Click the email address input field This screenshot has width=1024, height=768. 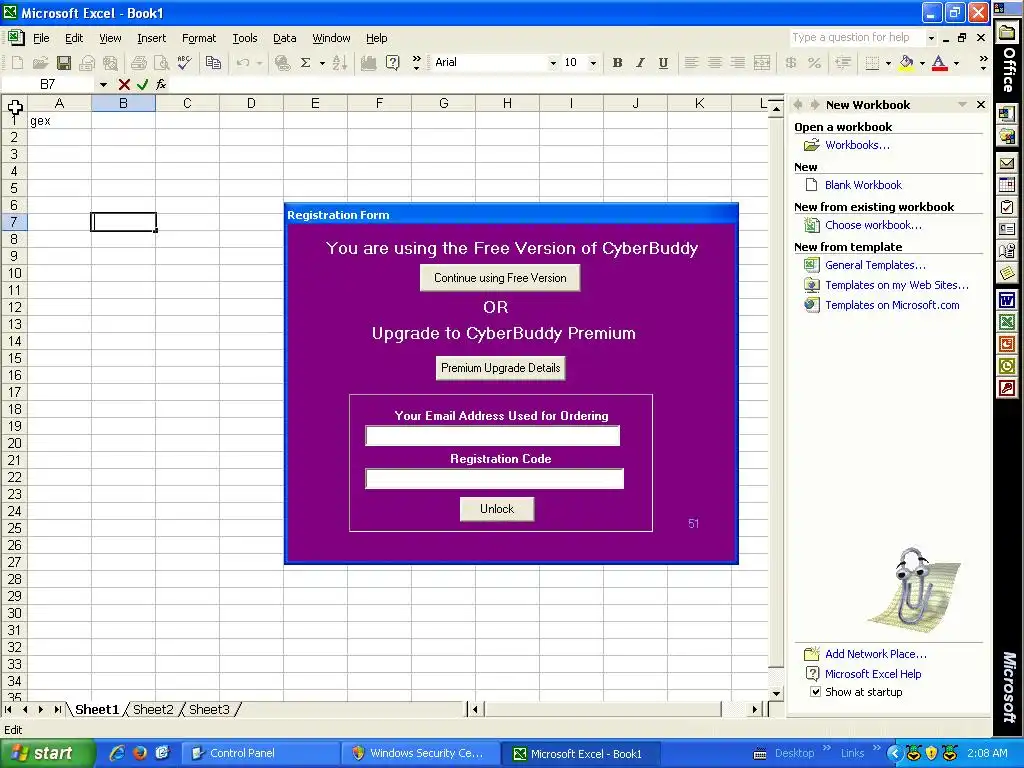coord(492,436)
